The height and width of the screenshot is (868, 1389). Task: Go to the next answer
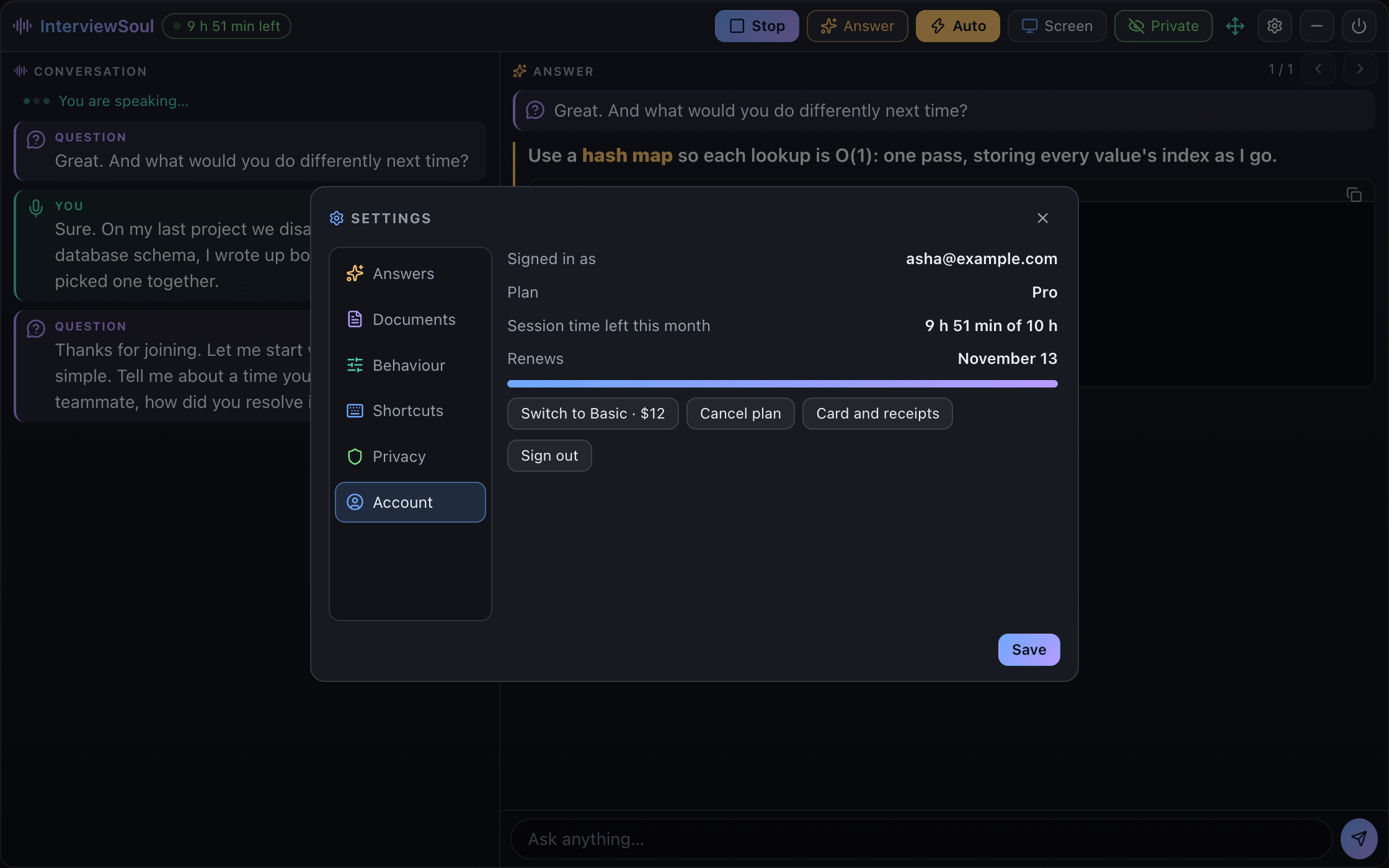coord(1360,69)
